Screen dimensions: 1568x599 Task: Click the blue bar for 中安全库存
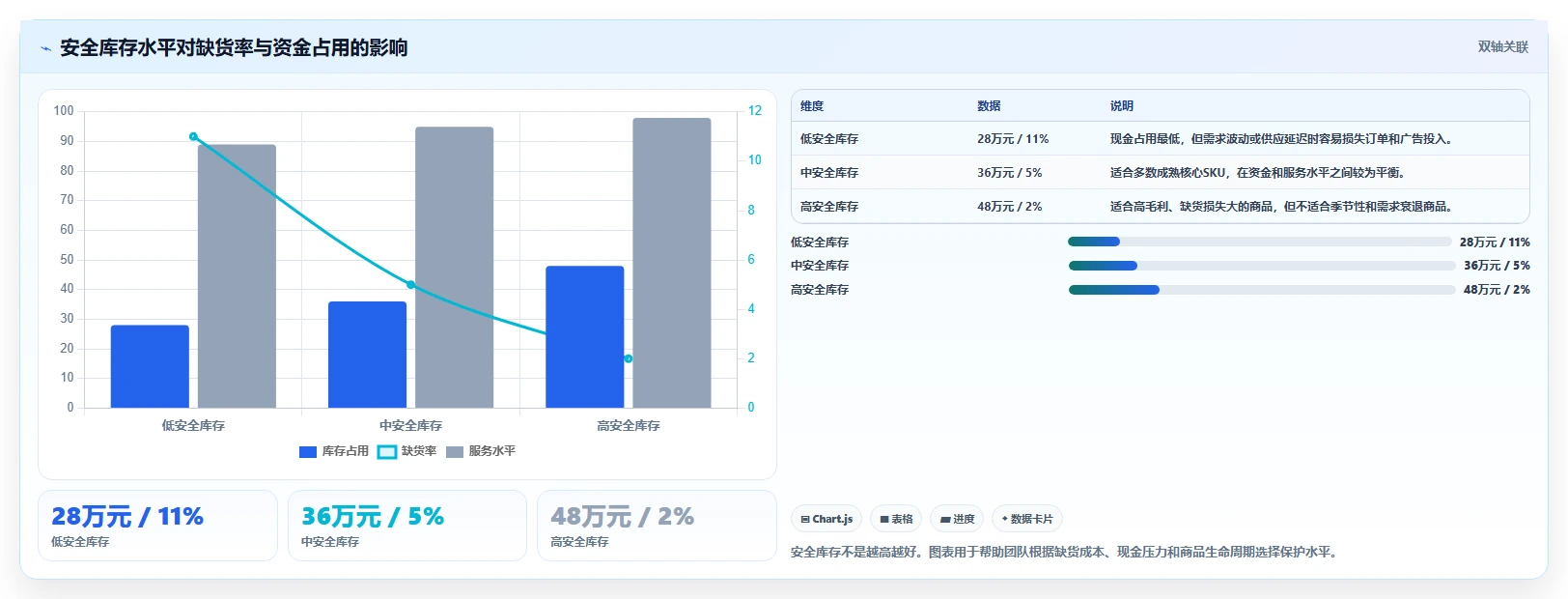coord(367,355)
